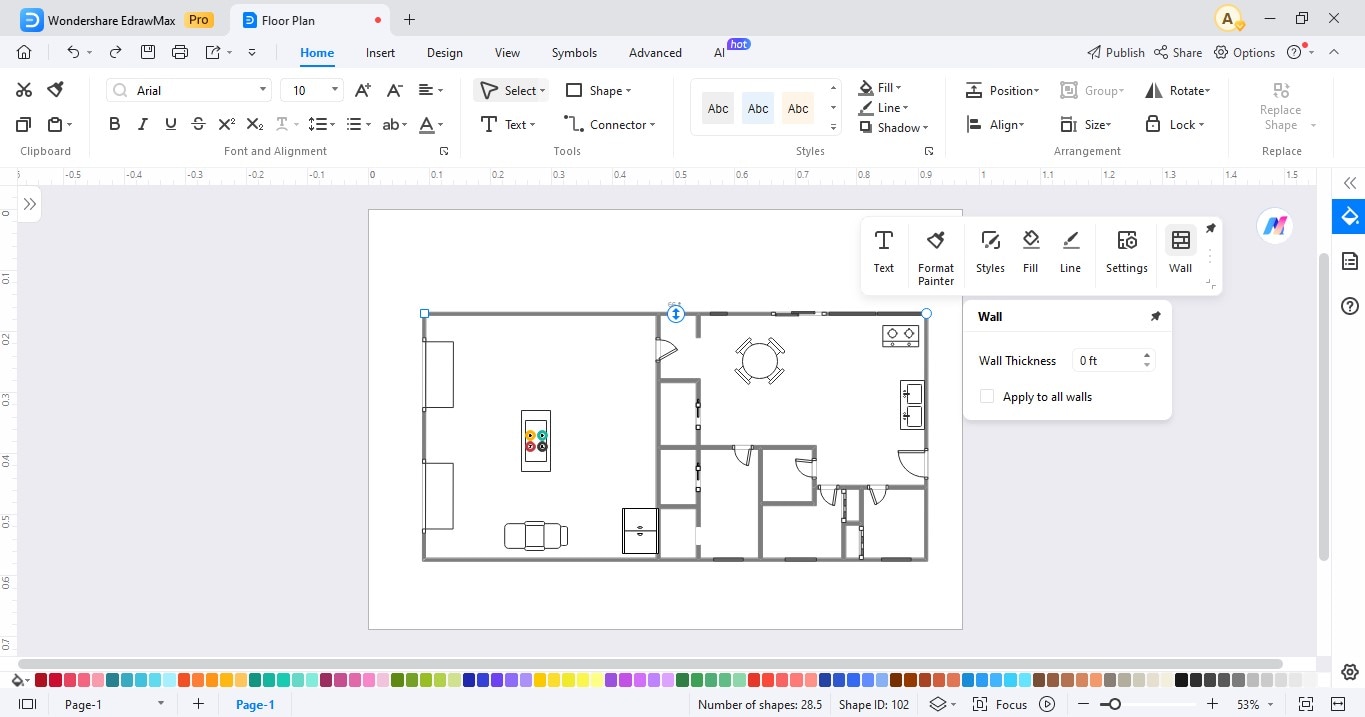
Task: Decrease font size with A- icon
Action: 395,90
